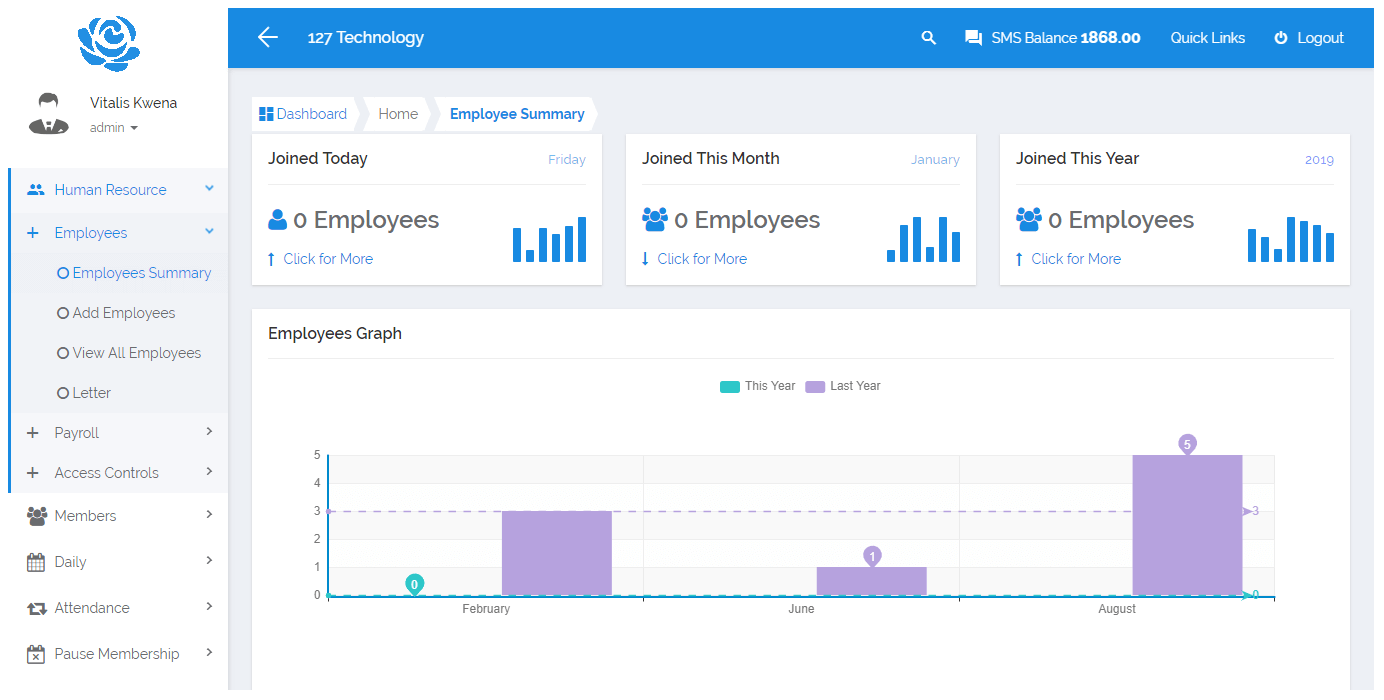Expand the Payroll submenu
Viewport: 1384px width, 700px height.
pyautogui.click(x=77, y=433)
